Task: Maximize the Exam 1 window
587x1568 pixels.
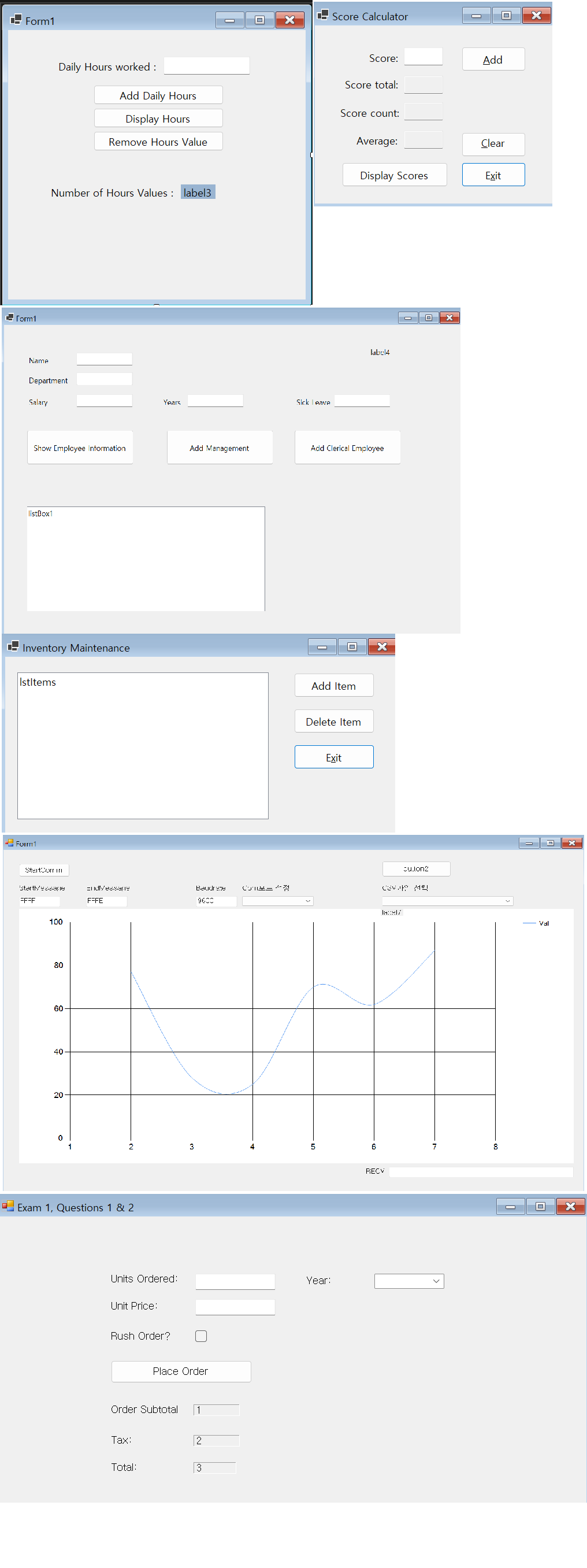Action: coord(540,1207)
